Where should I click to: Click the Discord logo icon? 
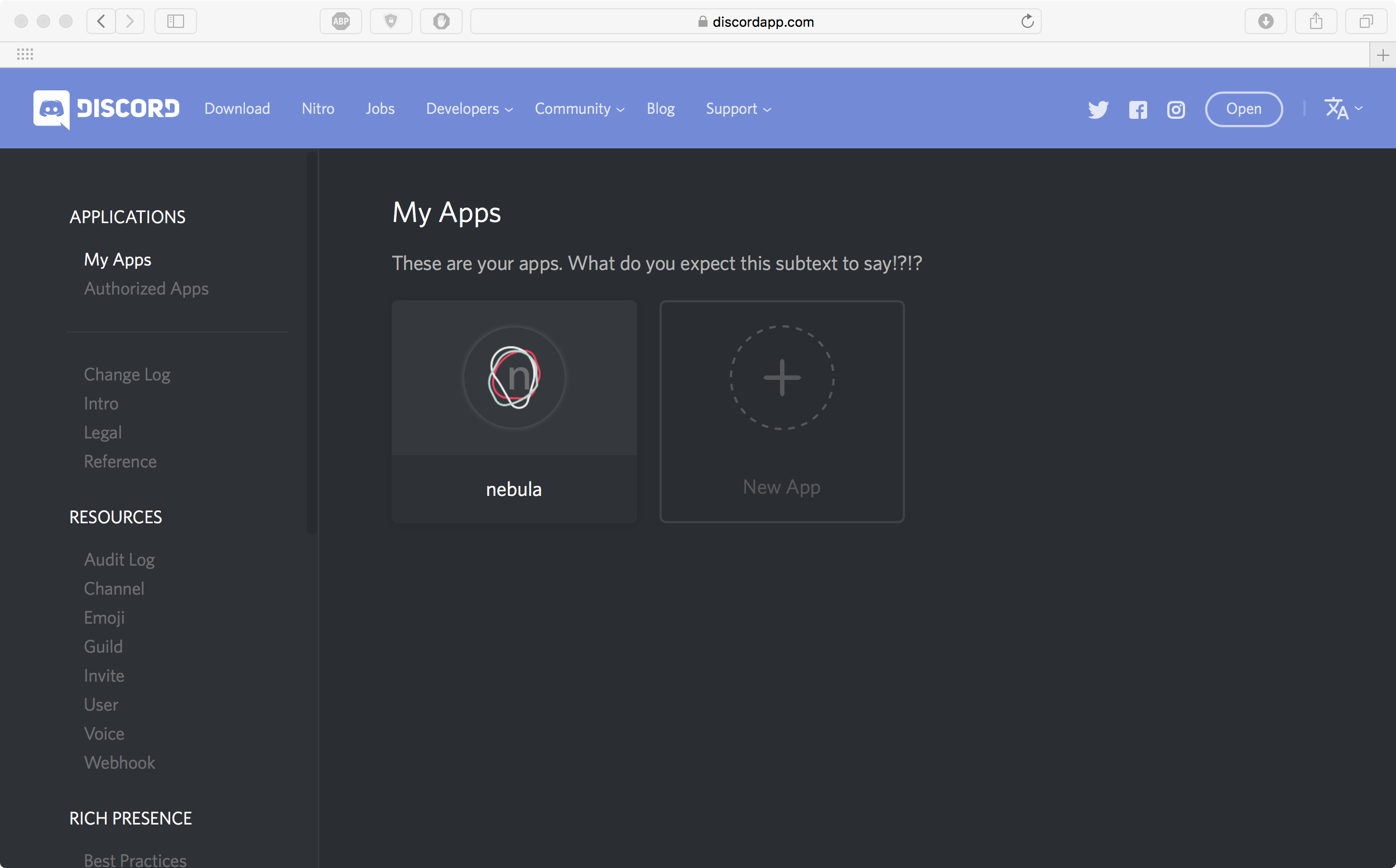(52, 109)
